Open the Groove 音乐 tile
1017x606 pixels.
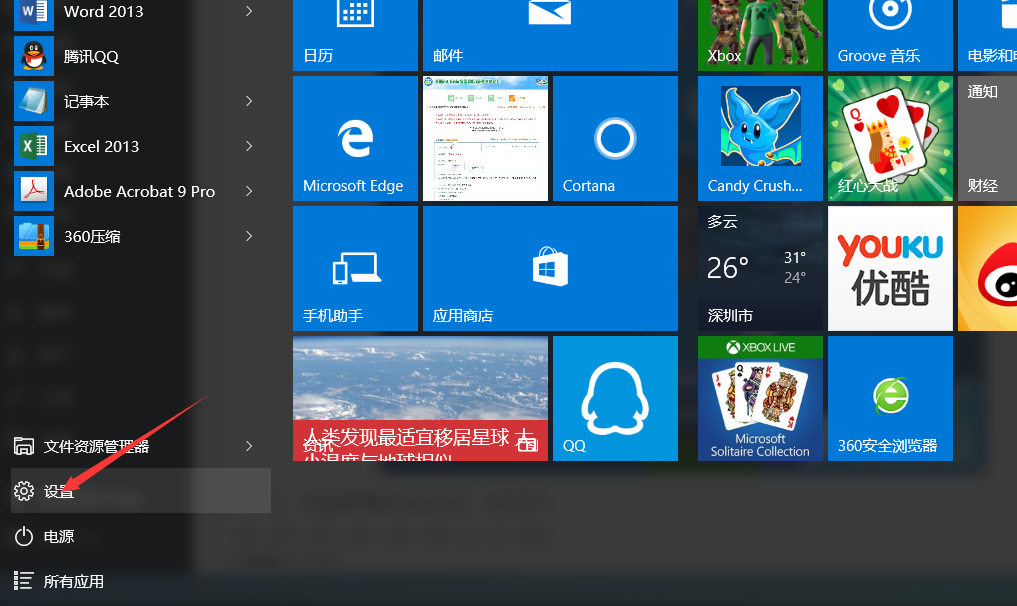(891, 35)
